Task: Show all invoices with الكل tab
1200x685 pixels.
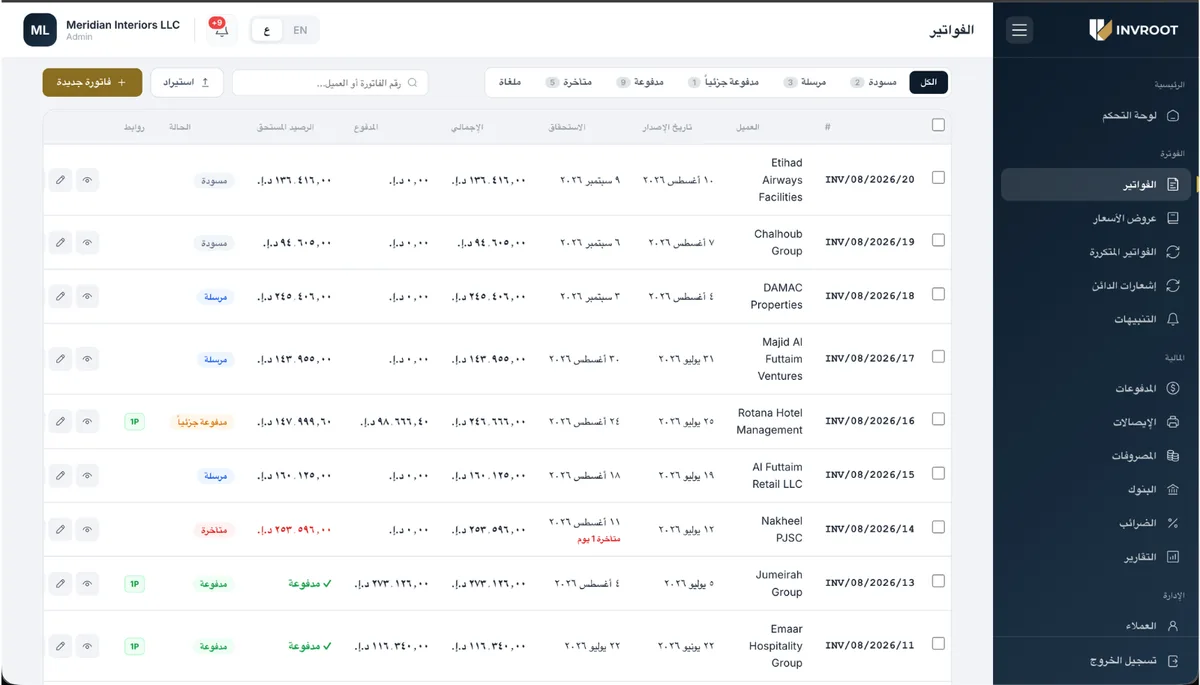Action: 929,82
